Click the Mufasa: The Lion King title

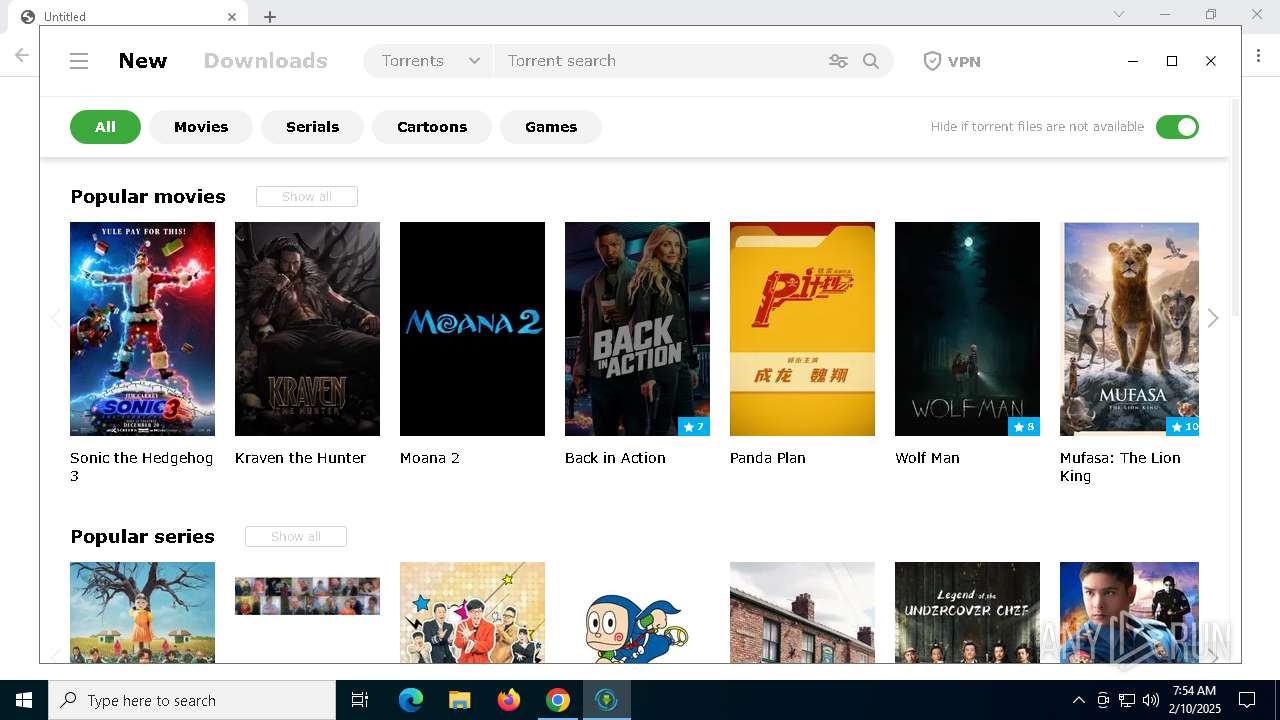pyautogui.click(x=1120, y=467)
